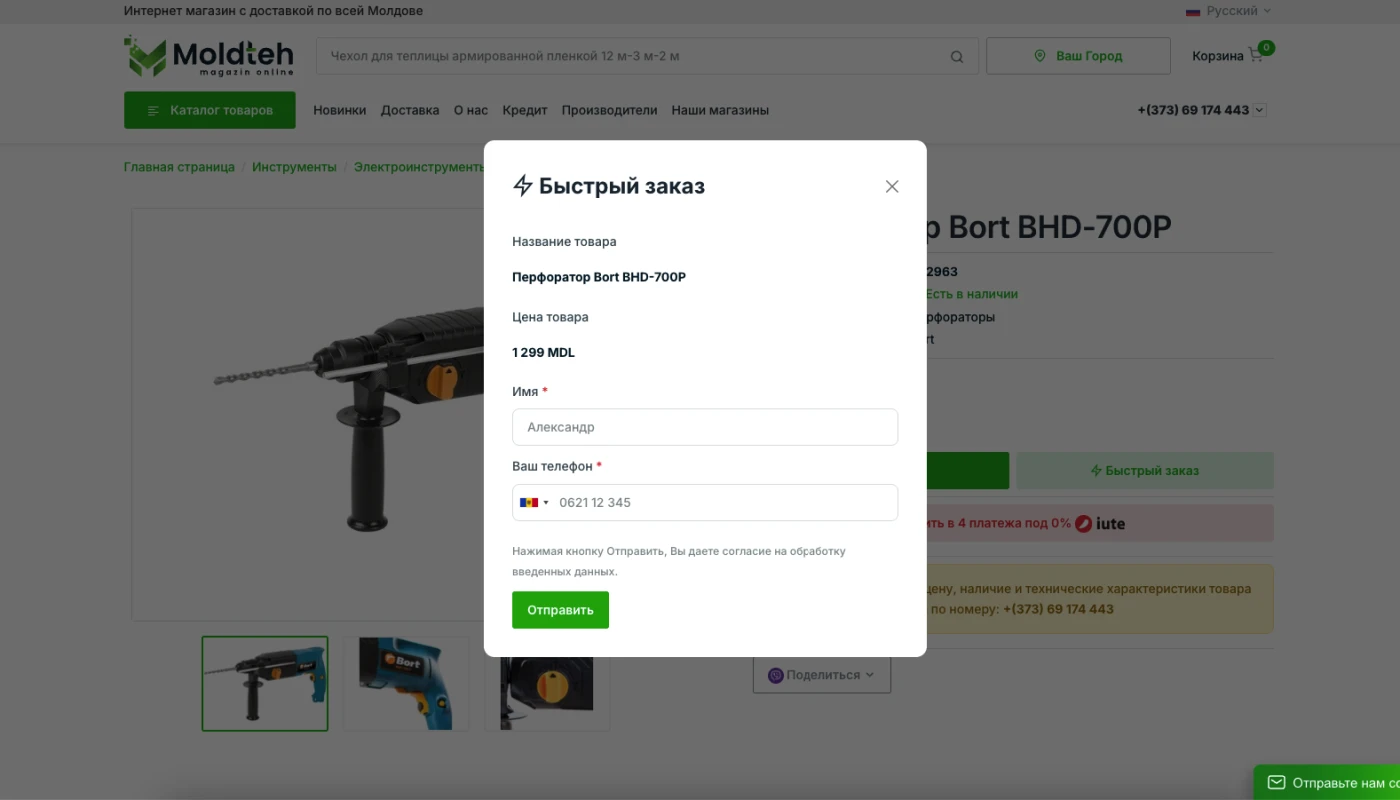This screenshot has width=1400, height=800.
Task: Click the Отправить button
Action: [x=560, y=610]
